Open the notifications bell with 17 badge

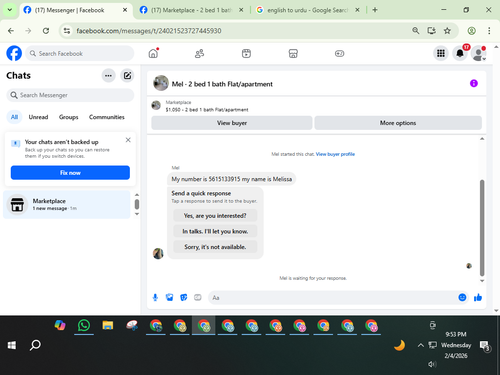(x=460, y=53)
